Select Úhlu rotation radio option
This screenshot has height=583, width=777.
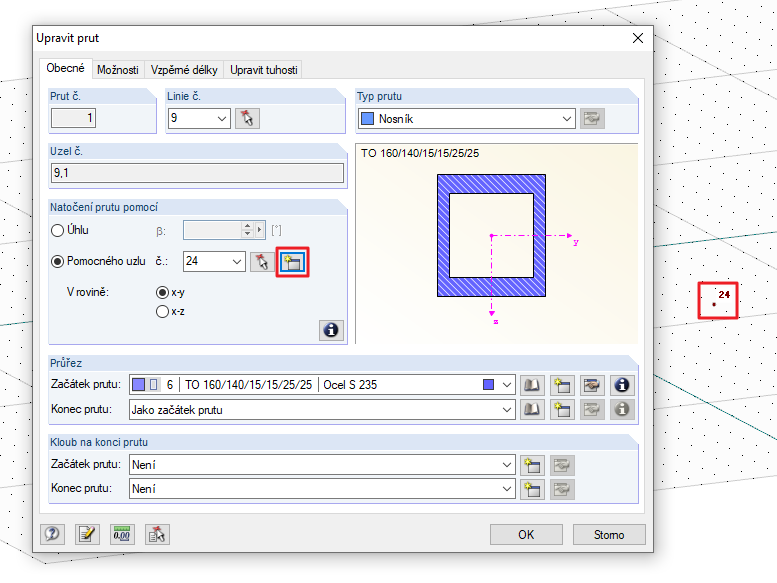[57, 230]
